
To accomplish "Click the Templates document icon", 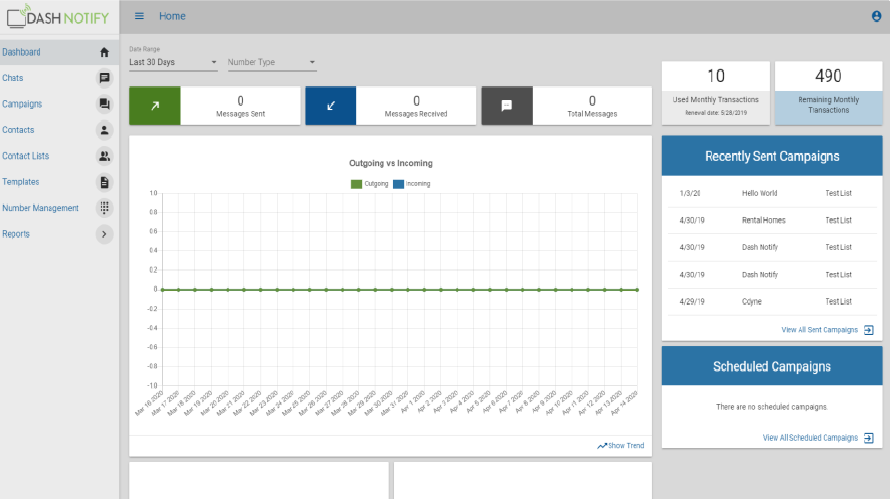I will [104, 182].
